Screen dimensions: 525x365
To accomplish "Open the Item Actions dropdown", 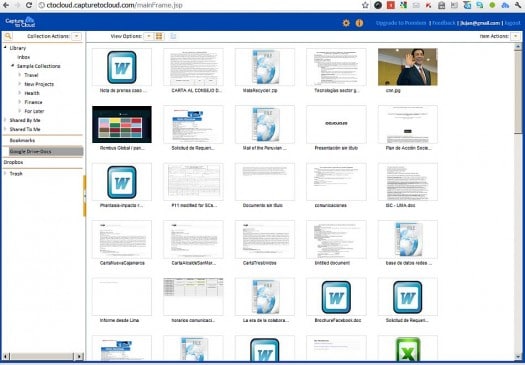I will click(x=516, y=36).
